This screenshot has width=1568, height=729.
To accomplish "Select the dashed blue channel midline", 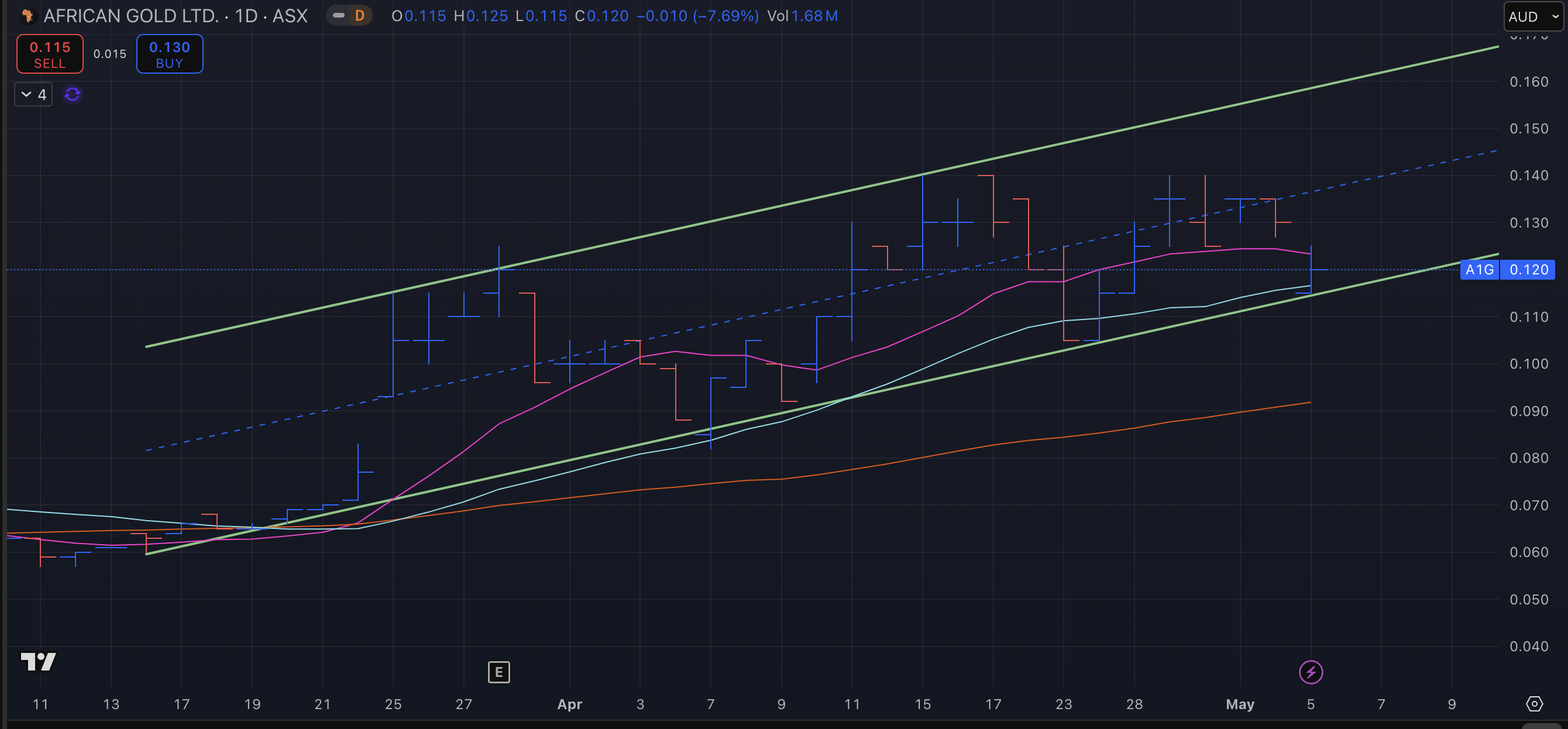I will click(x=822, y=301).
